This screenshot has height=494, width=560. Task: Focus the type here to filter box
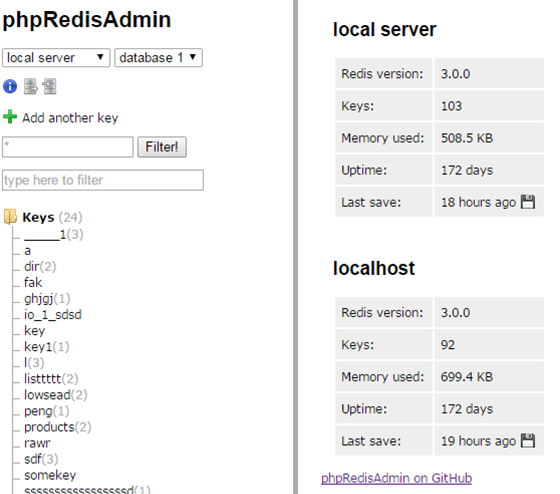pos(103,180)
